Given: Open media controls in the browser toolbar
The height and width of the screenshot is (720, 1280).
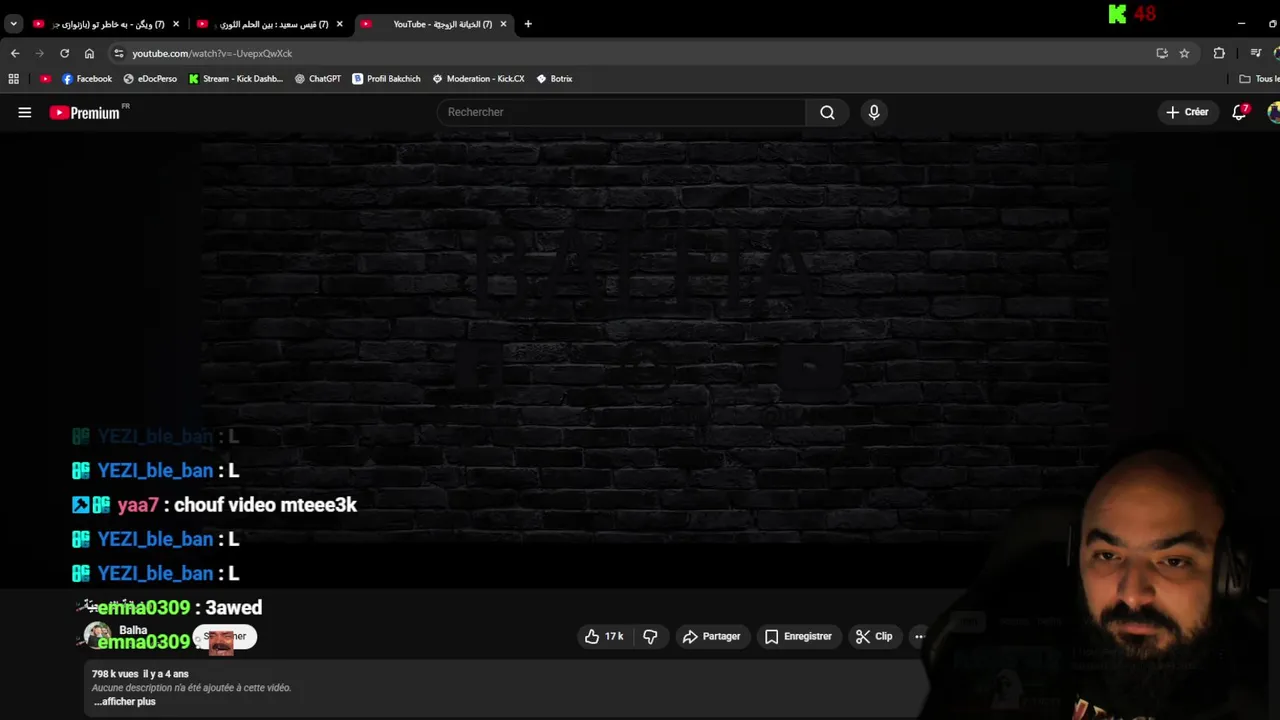Looking at the screenshot, I should (1256, 53).
